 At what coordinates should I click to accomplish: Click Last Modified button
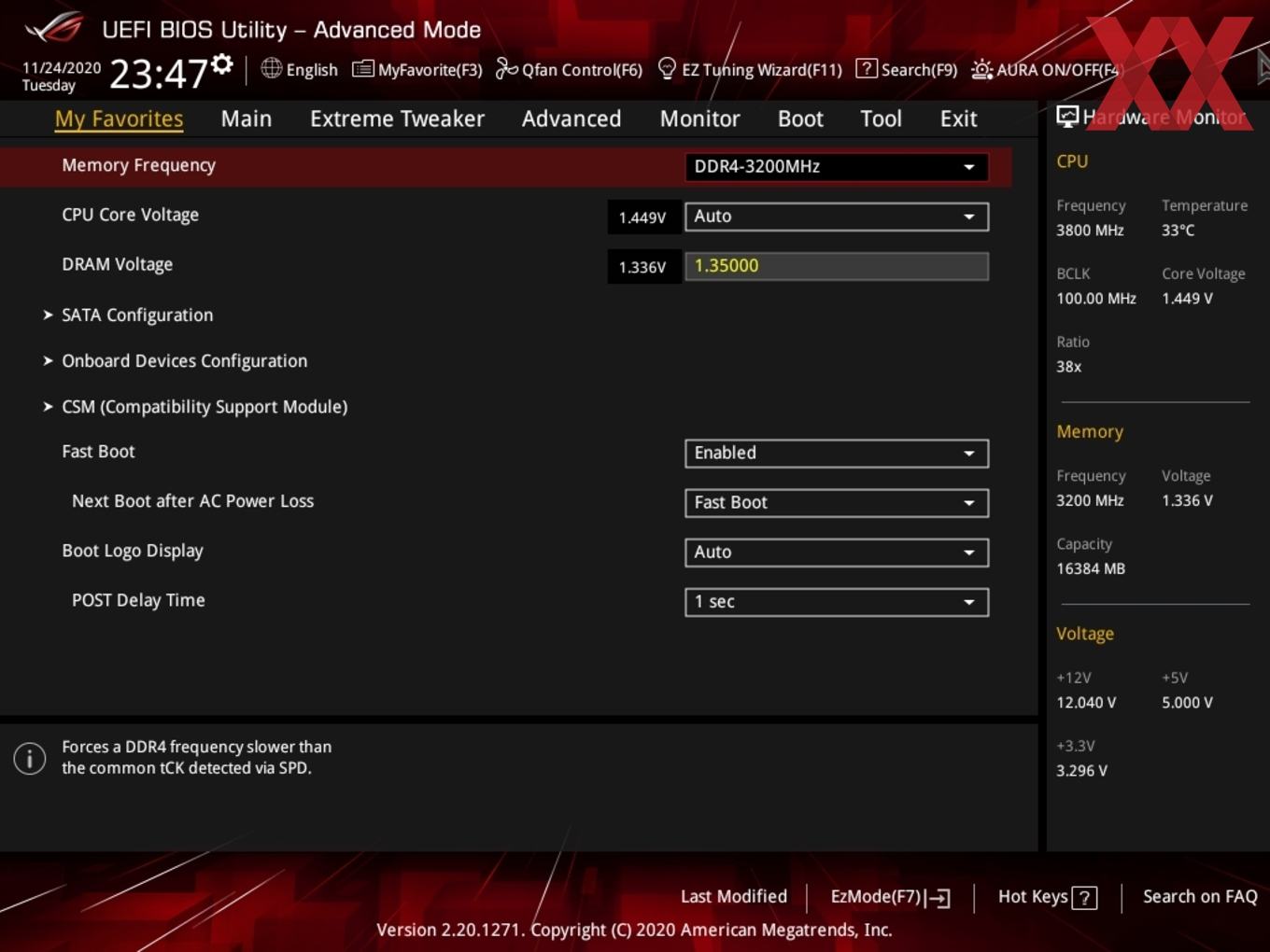(734, 897)
